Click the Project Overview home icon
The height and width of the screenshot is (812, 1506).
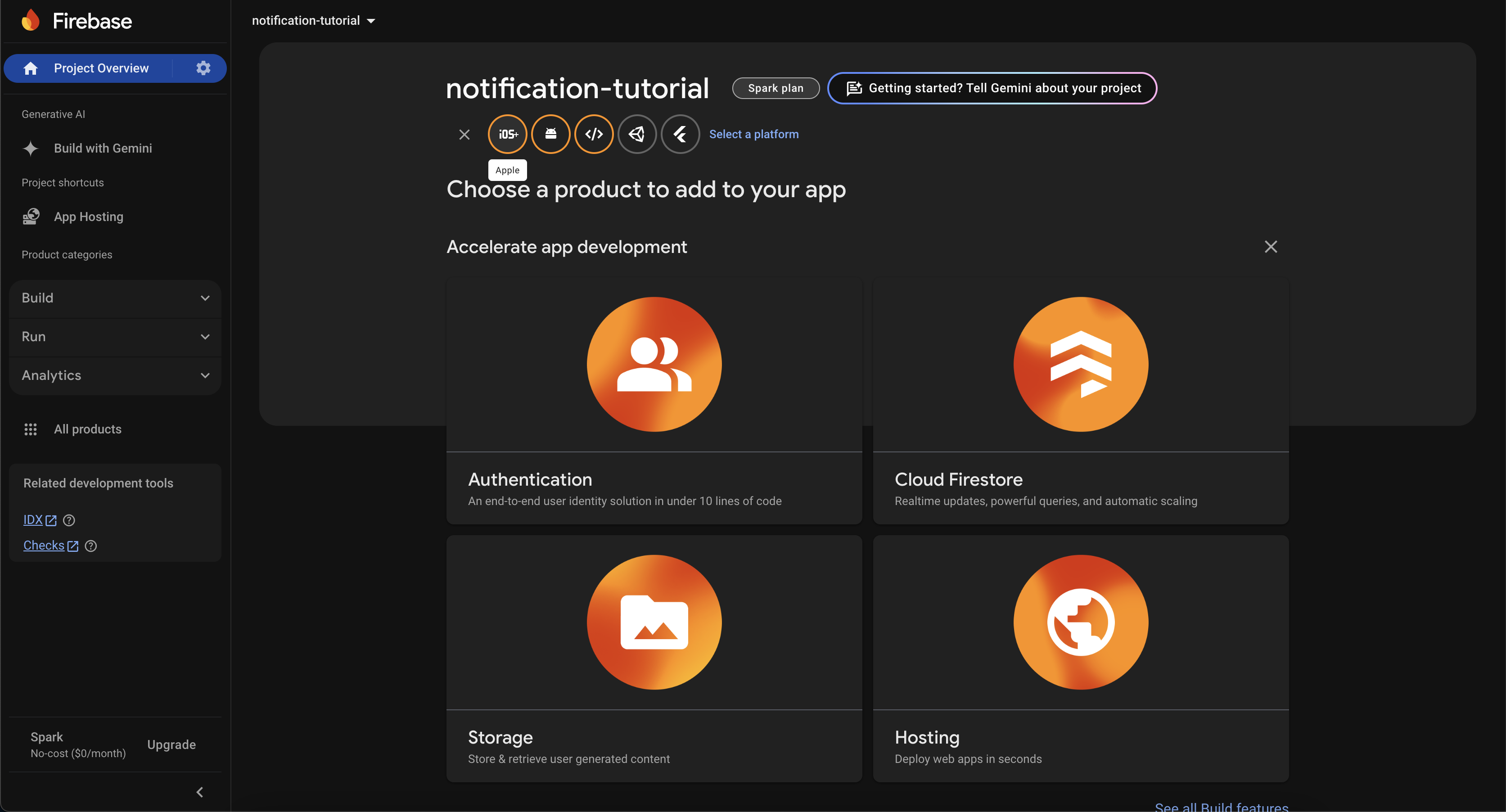[x=31, y=68]
